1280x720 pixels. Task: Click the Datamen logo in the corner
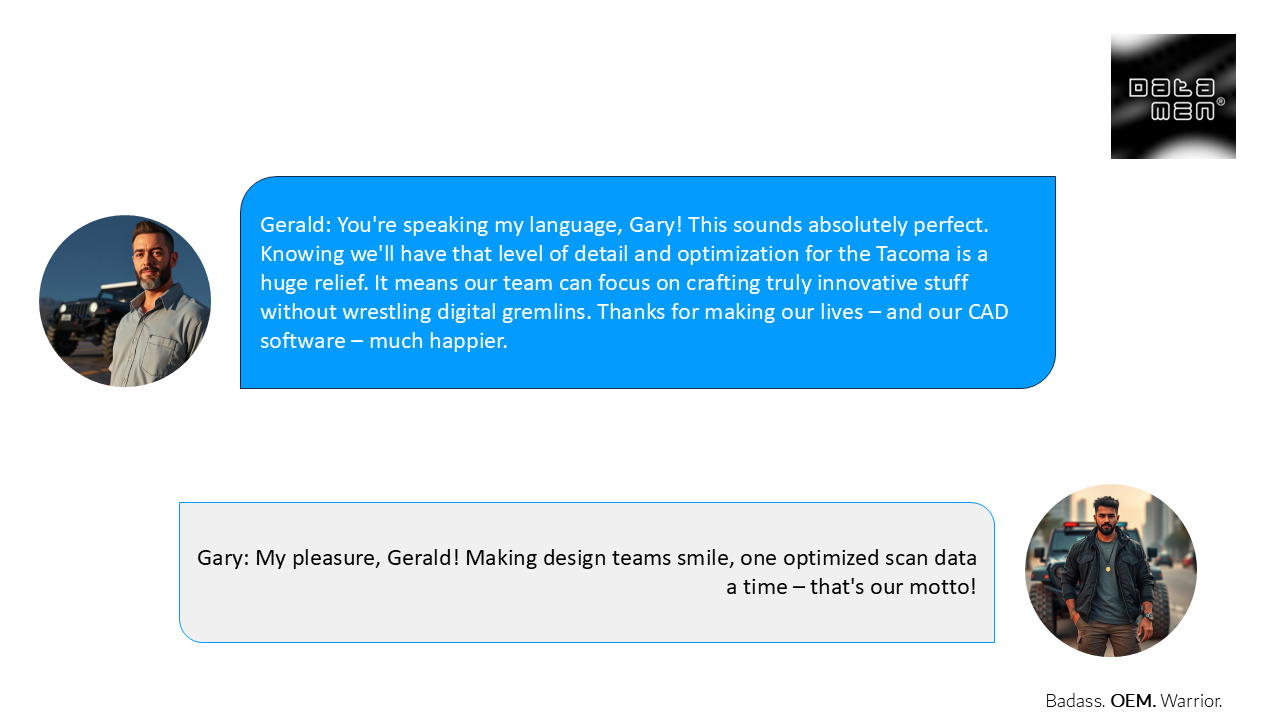click(x=1172, y=96)
